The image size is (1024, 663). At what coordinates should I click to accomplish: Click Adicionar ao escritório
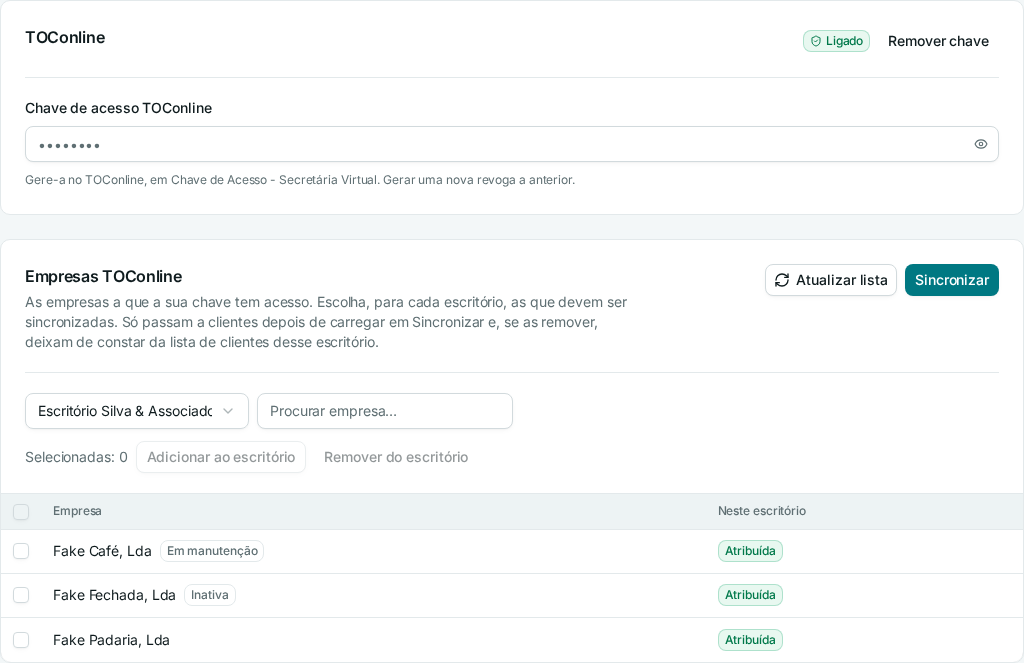coord(221,457)
